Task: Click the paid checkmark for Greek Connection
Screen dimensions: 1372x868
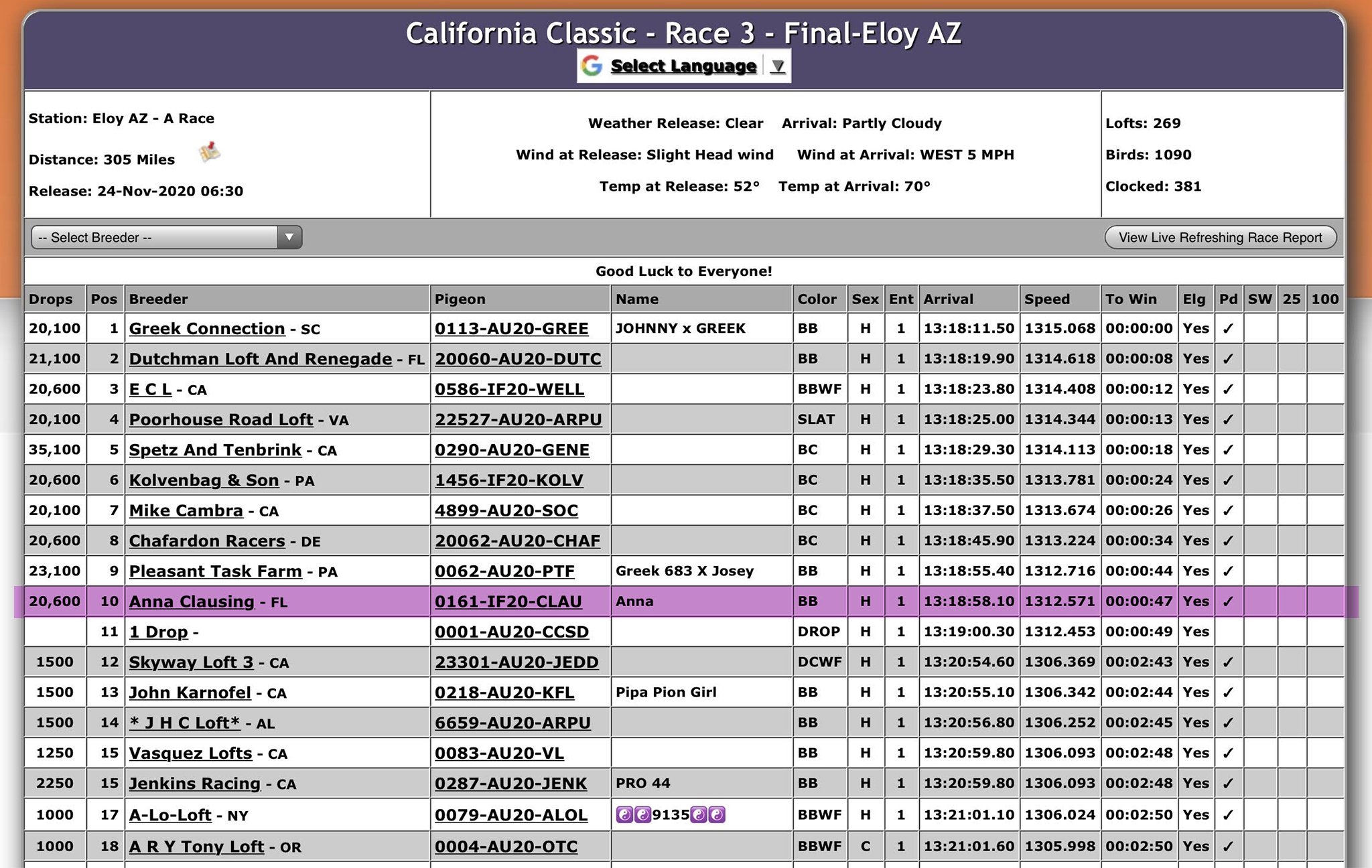Action: (x=1228, y=329)
